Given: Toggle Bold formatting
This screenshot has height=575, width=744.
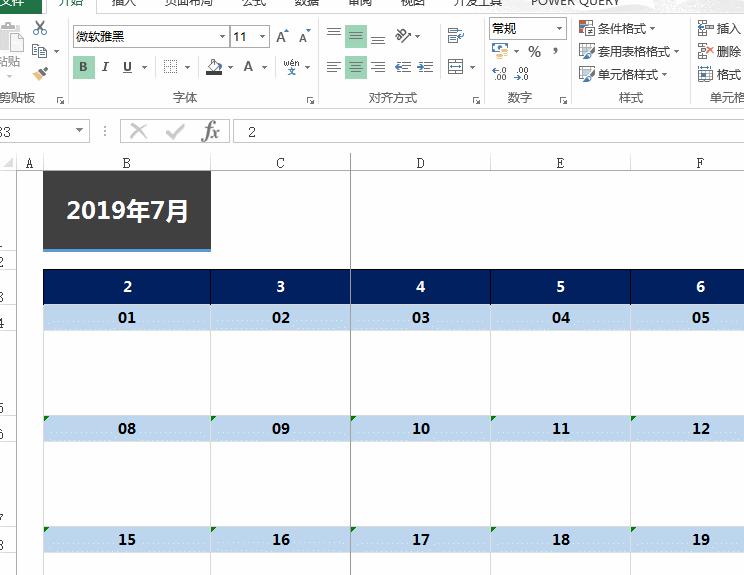Looking at the screenshot, I should (x=84, y=67).
